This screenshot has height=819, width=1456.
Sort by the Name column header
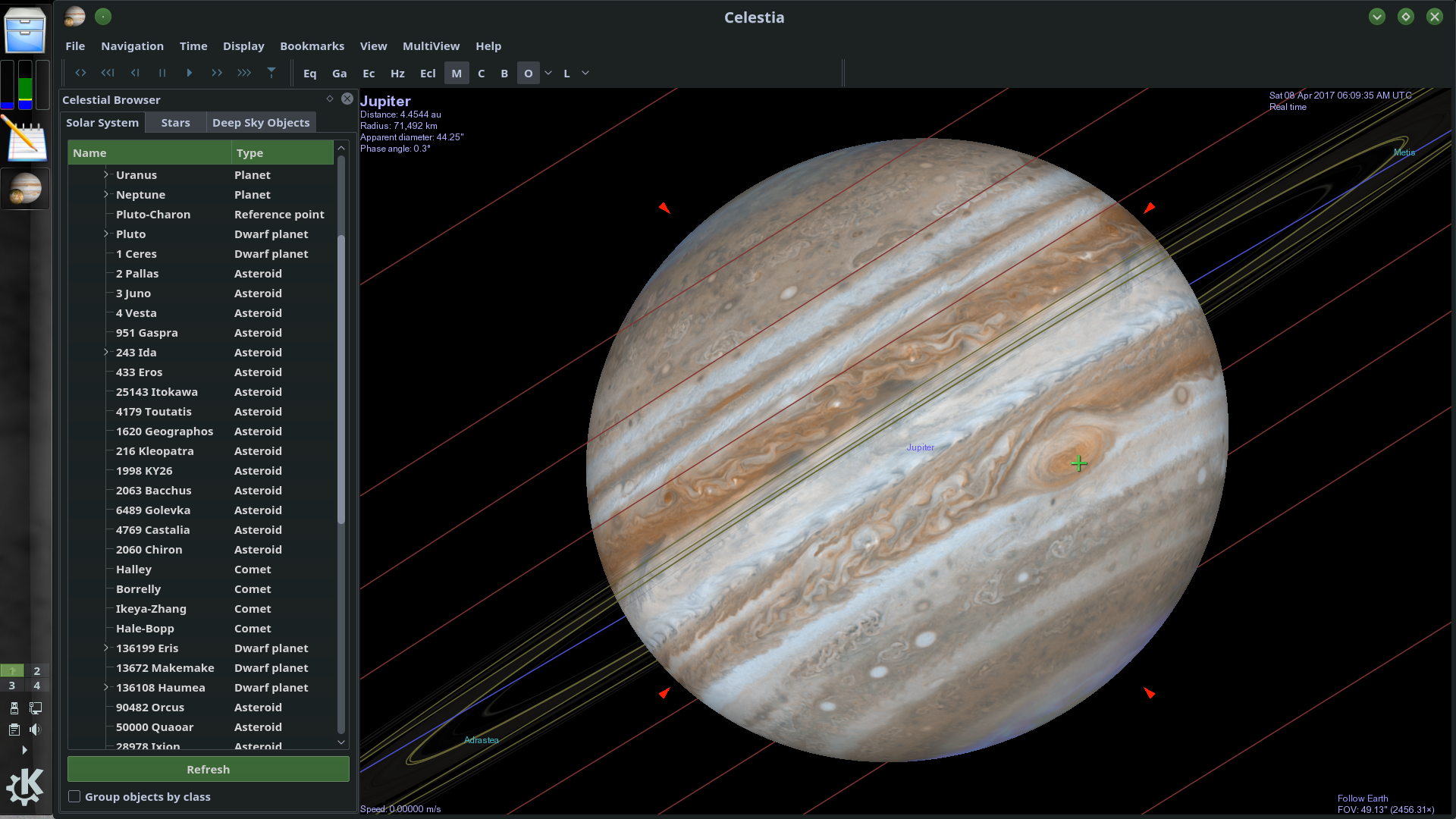point(149,153)
